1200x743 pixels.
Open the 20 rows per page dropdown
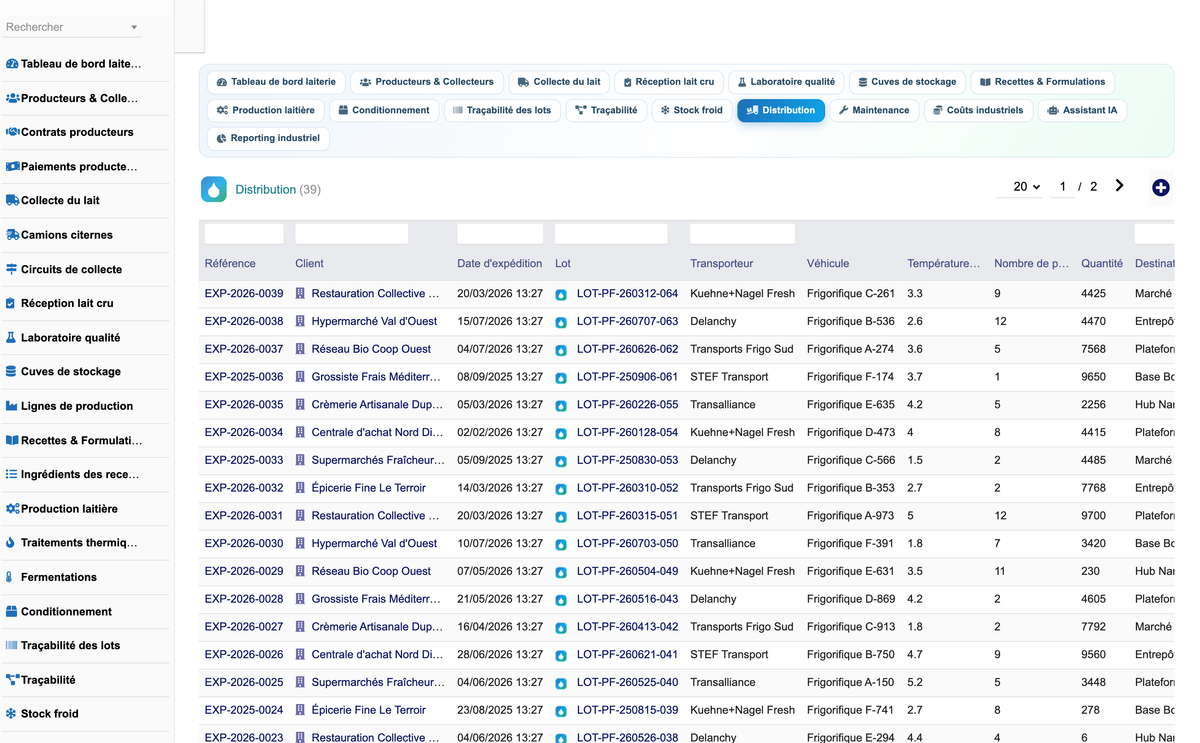[1020, 186]
